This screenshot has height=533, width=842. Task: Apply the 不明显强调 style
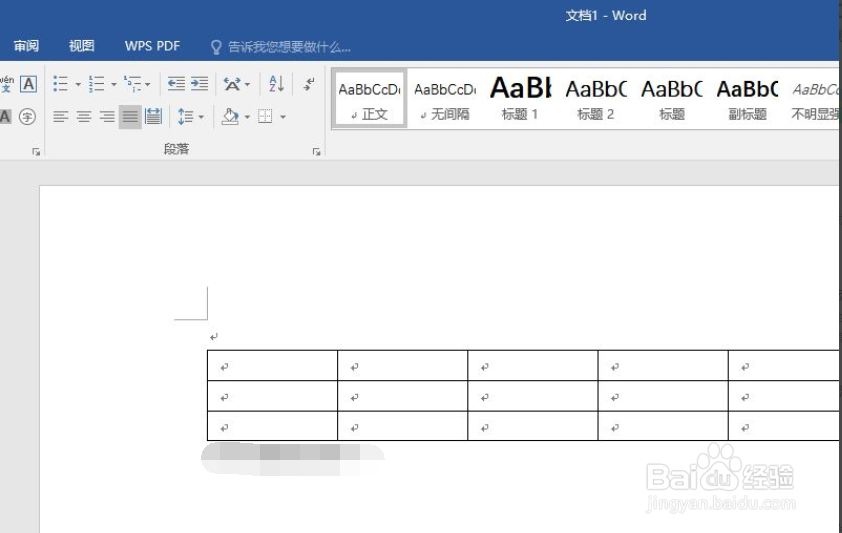(x=814, y=99)
